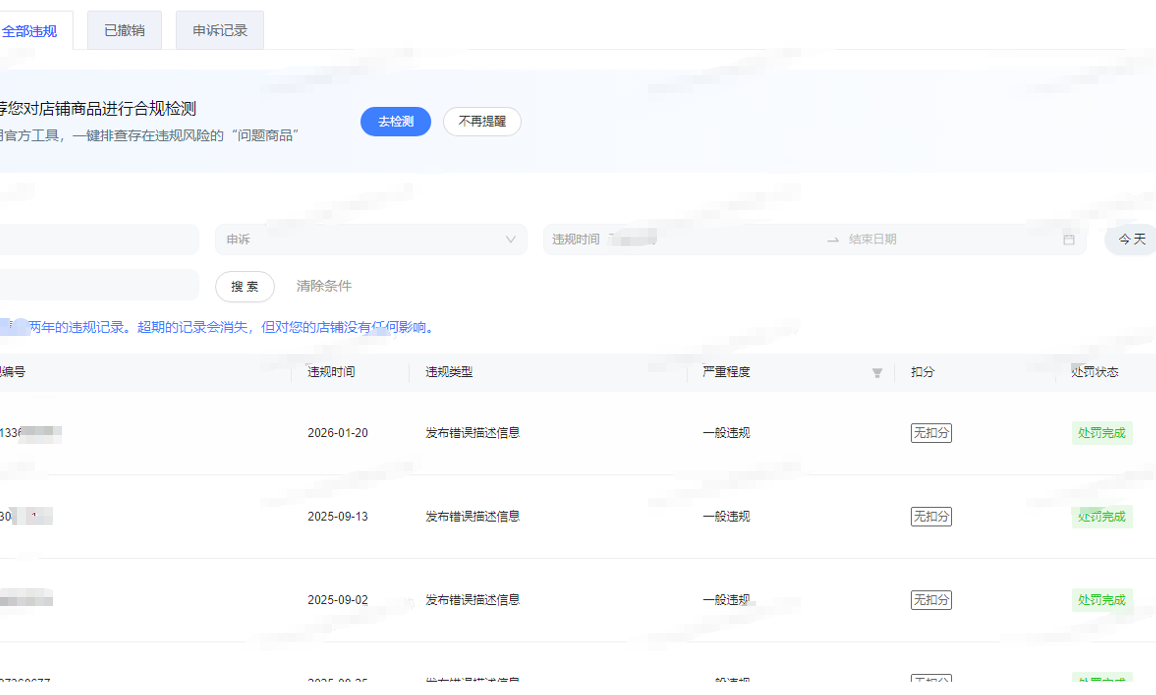
Task: Open the 已撤销 tab
Action: pyautogui.click(x=124, y=31)
